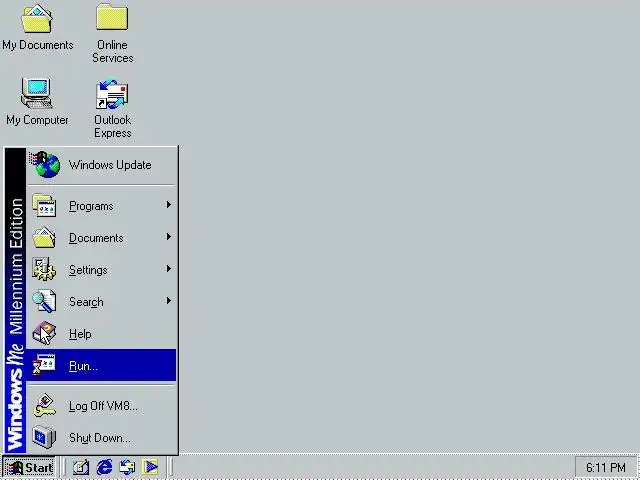The height and width of the screenshot is (480, 640).
Task: Expand the Documents submenu arrow
Action: [x=169, y=237]
